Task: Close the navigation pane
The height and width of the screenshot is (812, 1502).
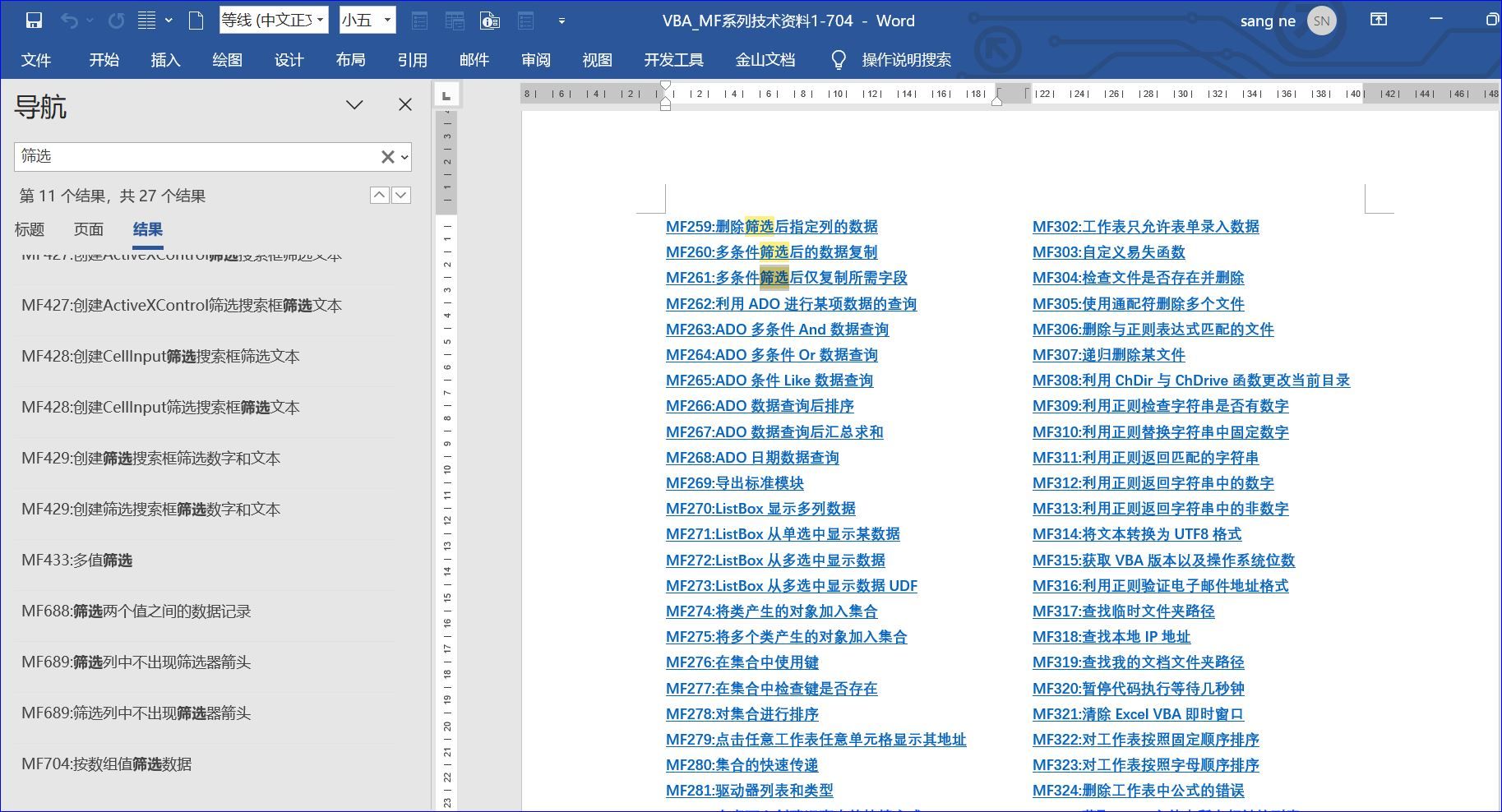Action: 405,104
